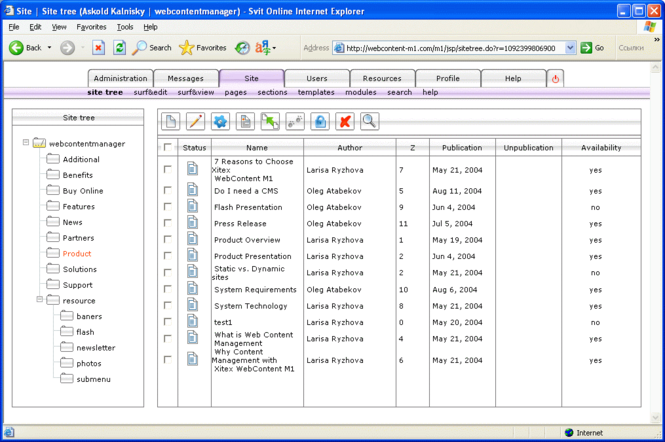Open the Tools menu

click(125, 27)
